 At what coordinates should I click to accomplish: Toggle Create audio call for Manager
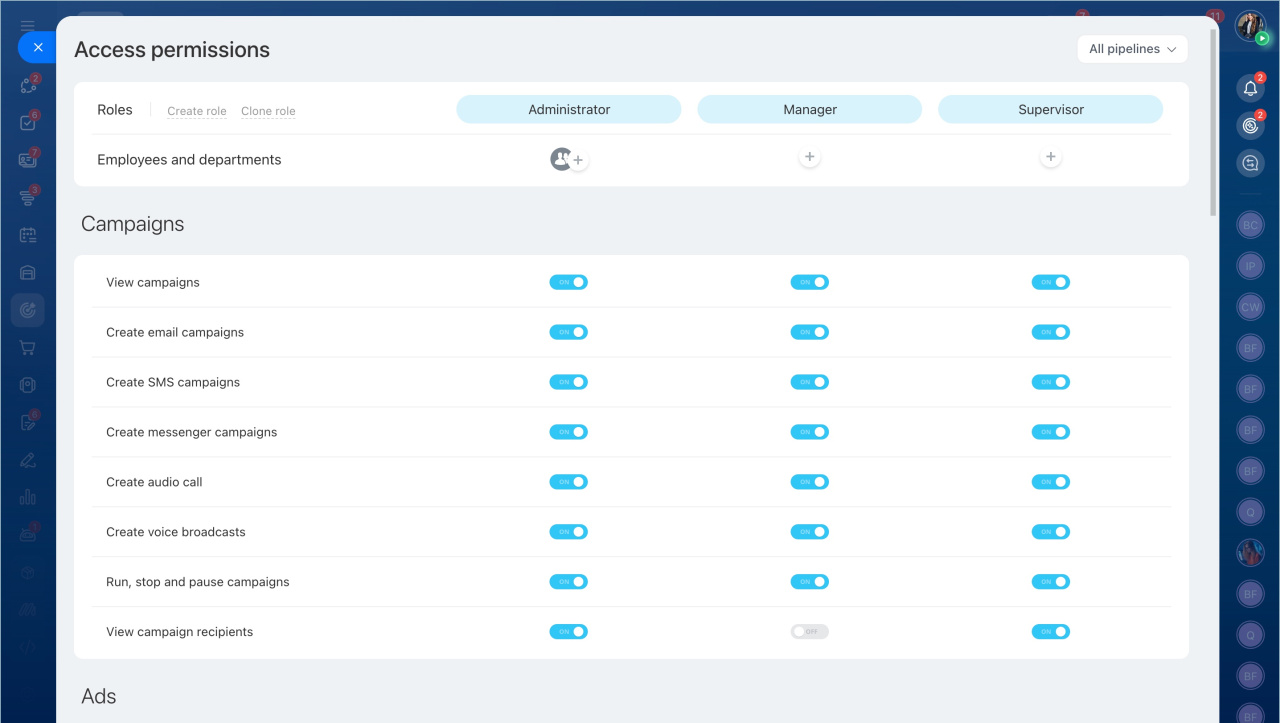tap(809, 482)
